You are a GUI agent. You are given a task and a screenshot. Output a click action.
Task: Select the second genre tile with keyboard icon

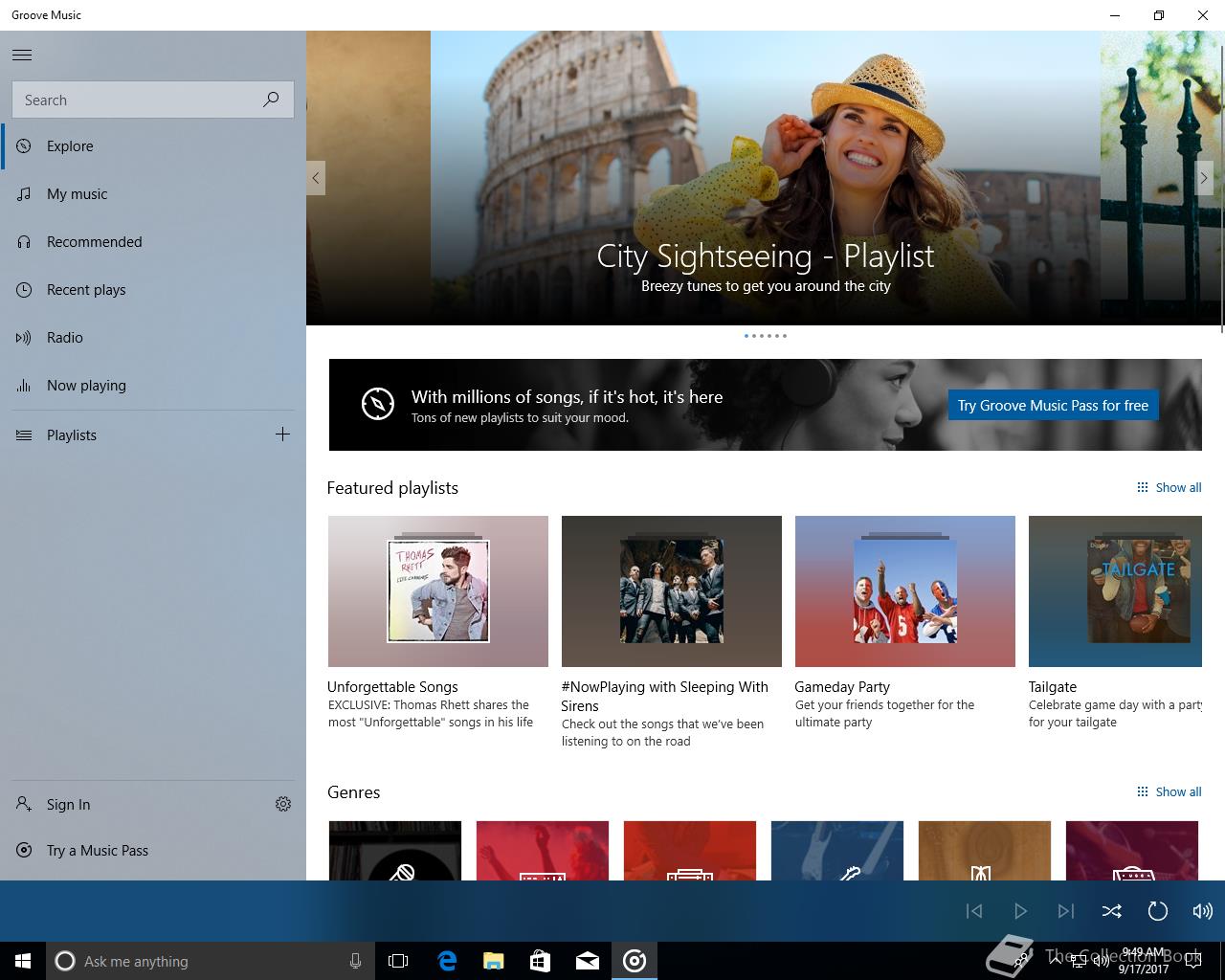tap(543, 851)
